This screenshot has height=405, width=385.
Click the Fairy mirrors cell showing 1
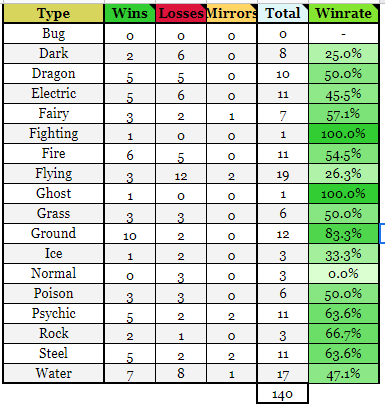(x=231, y=114)
